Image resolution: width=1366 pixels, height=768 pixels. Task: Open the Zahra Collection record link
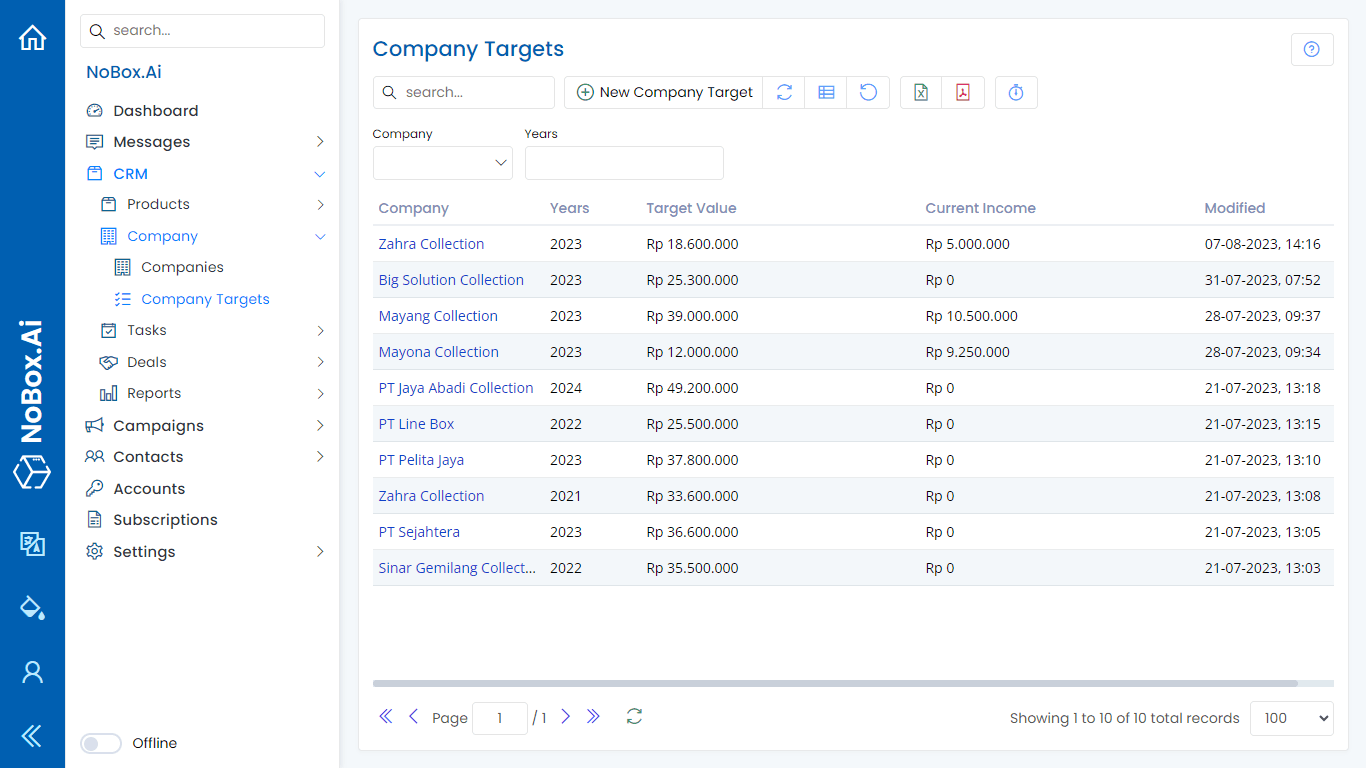click(x=431, y=243)
